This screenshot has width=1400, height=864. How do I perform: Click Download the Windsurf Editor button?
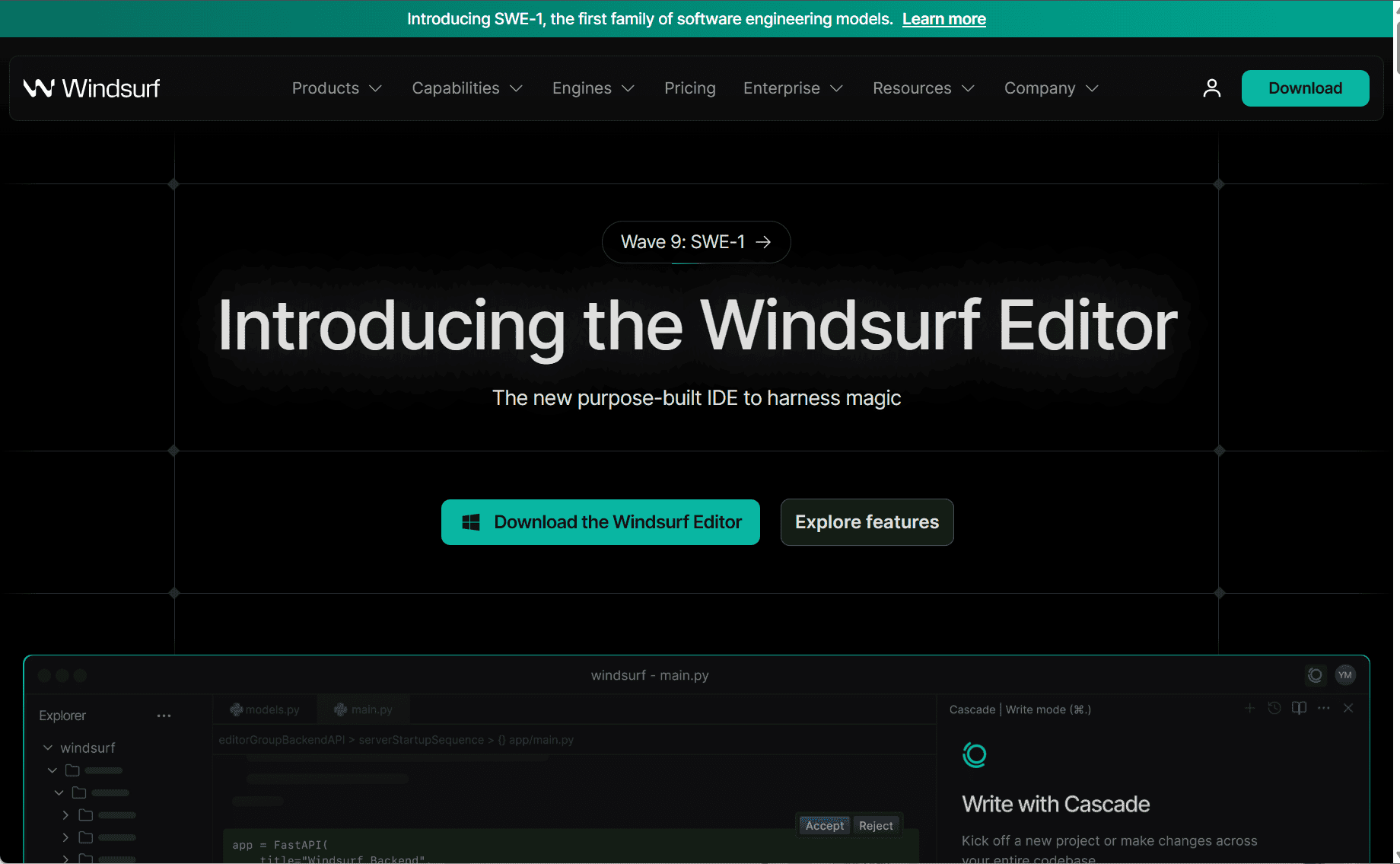coord(600,522)
